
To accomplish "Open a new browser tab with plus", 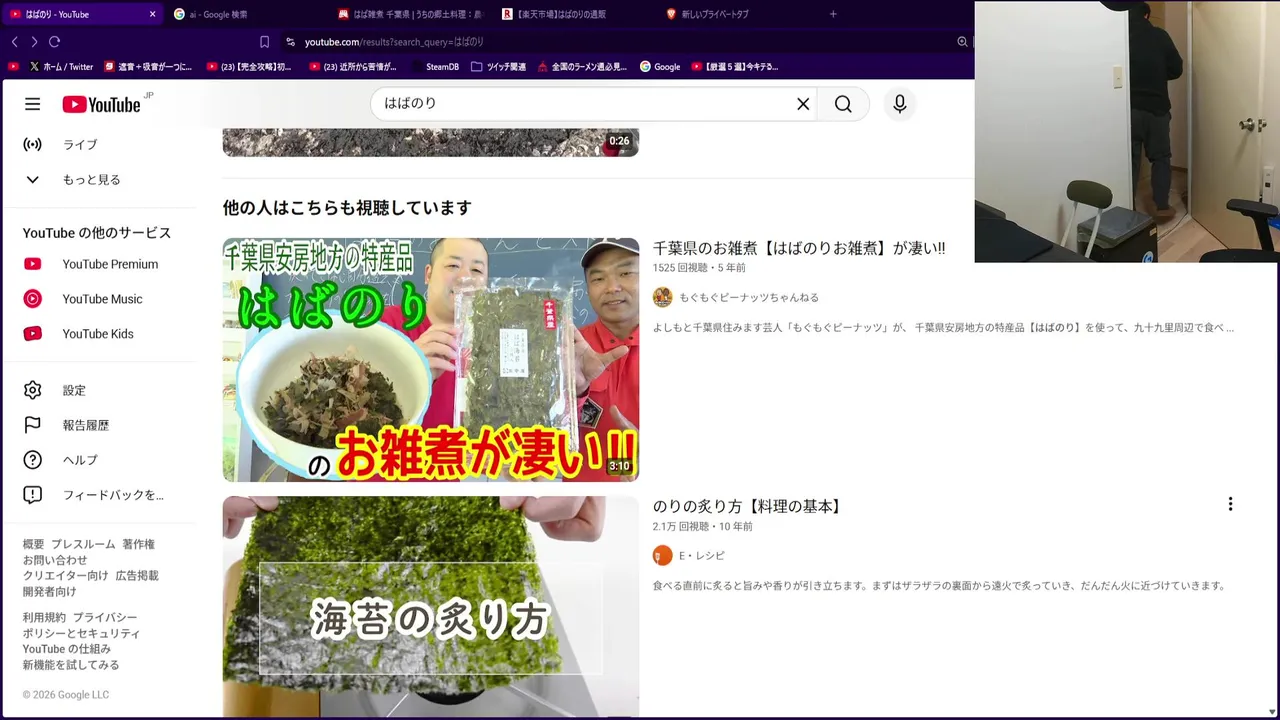I will 833,14.
